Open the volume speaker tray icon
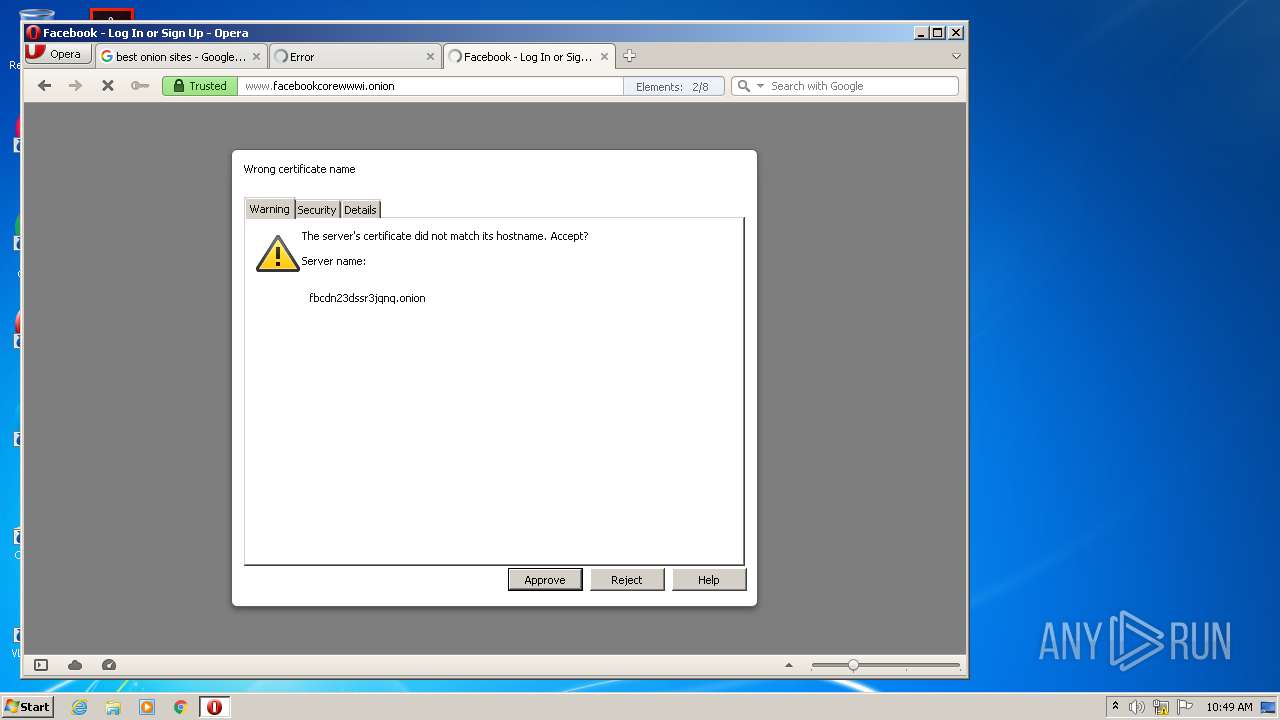 click(x=1137, y=707)
